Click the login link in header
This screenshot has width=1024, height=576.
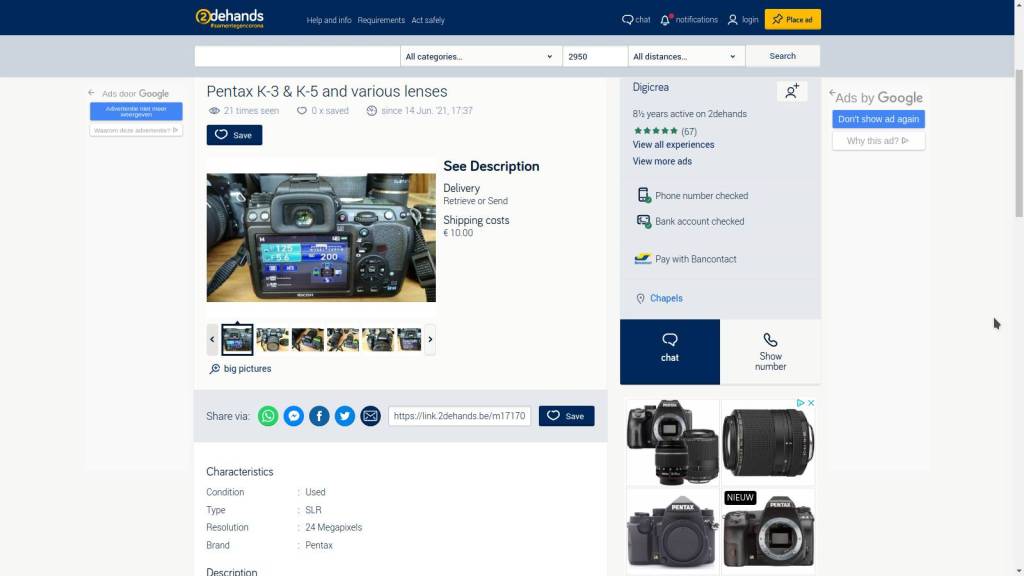click(743, 20)
